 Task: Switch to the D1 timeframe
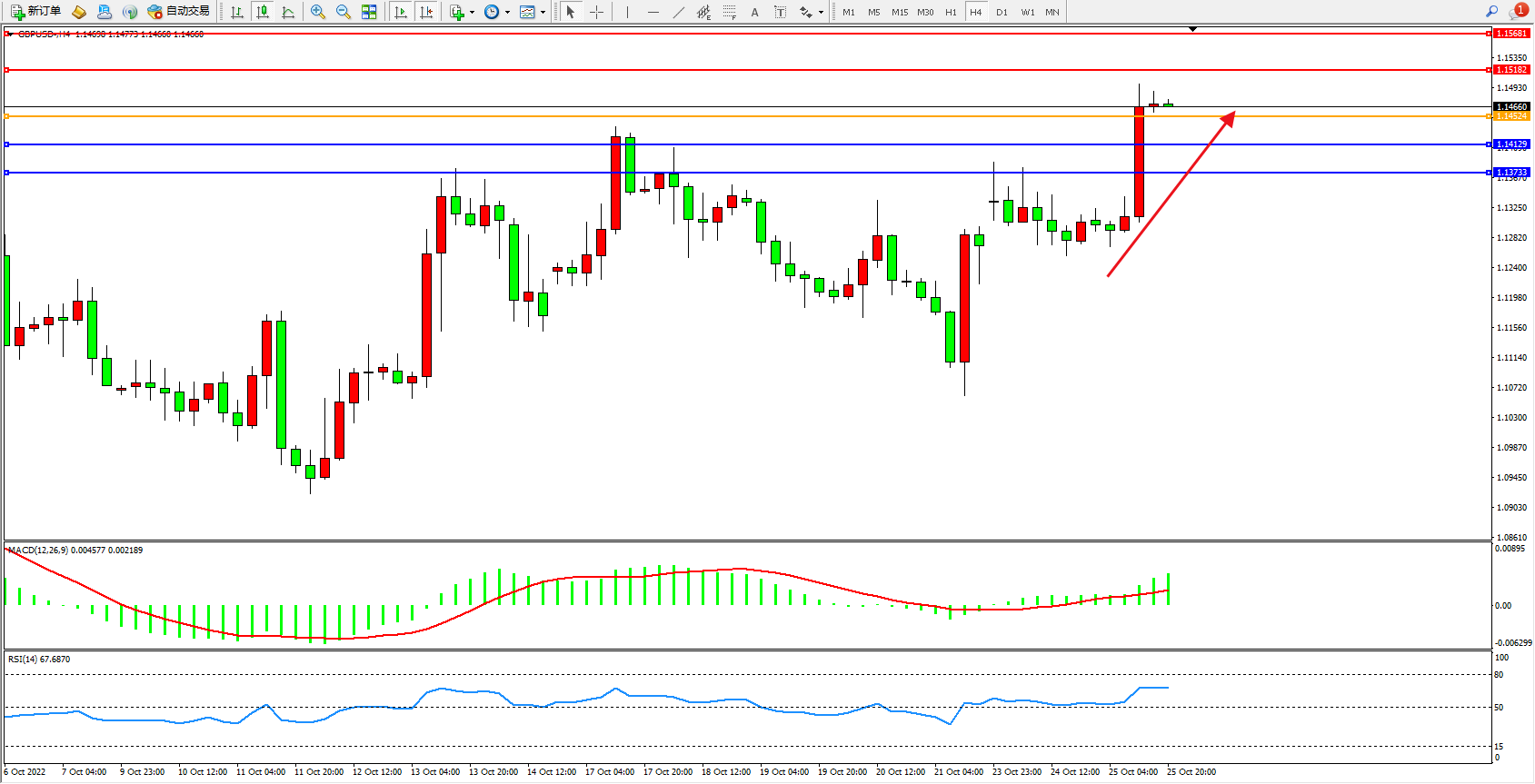1002,13
